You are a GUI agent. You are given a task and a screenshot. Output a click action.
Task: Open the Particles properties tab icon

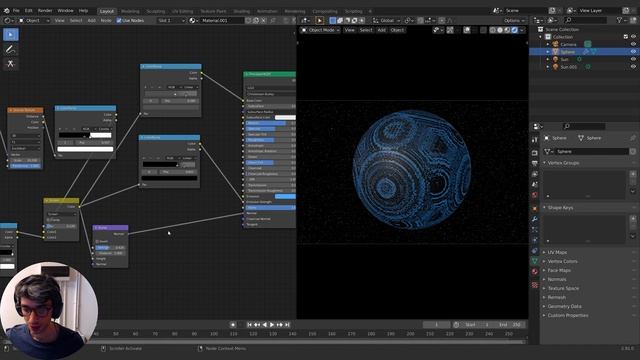535,229
